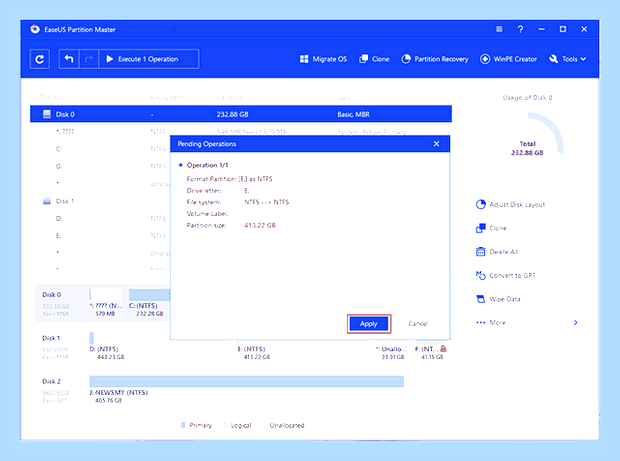Screen dimensions: 620x461
Task: Select the locked F: (NTFS) block
Action: tap(431, 353)
